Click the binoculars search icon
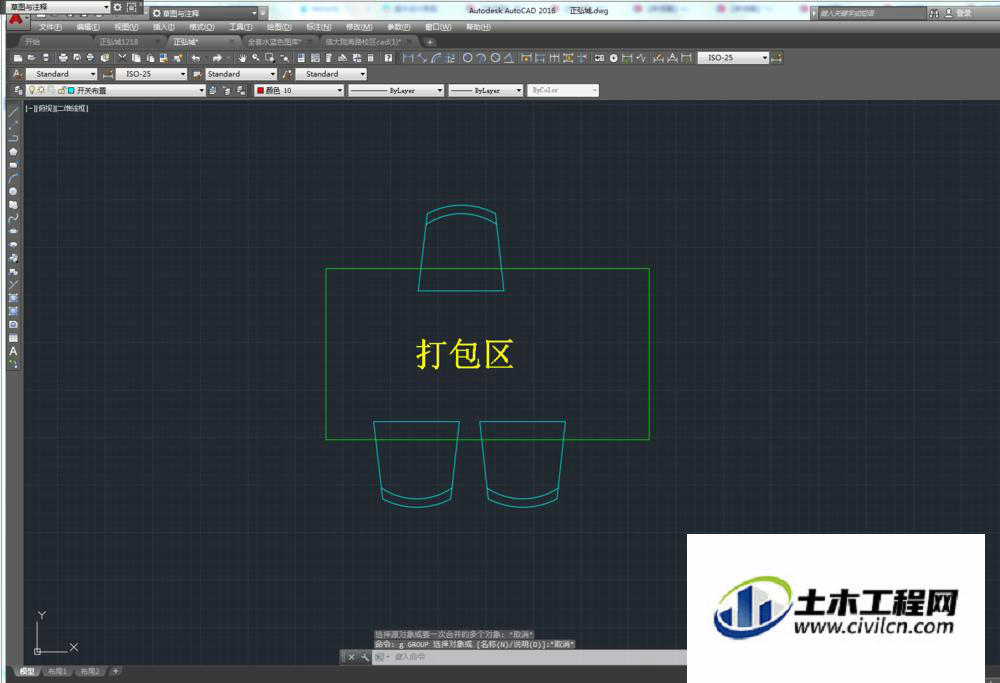This screenshot has width=1000, height=683. point(934,13)
